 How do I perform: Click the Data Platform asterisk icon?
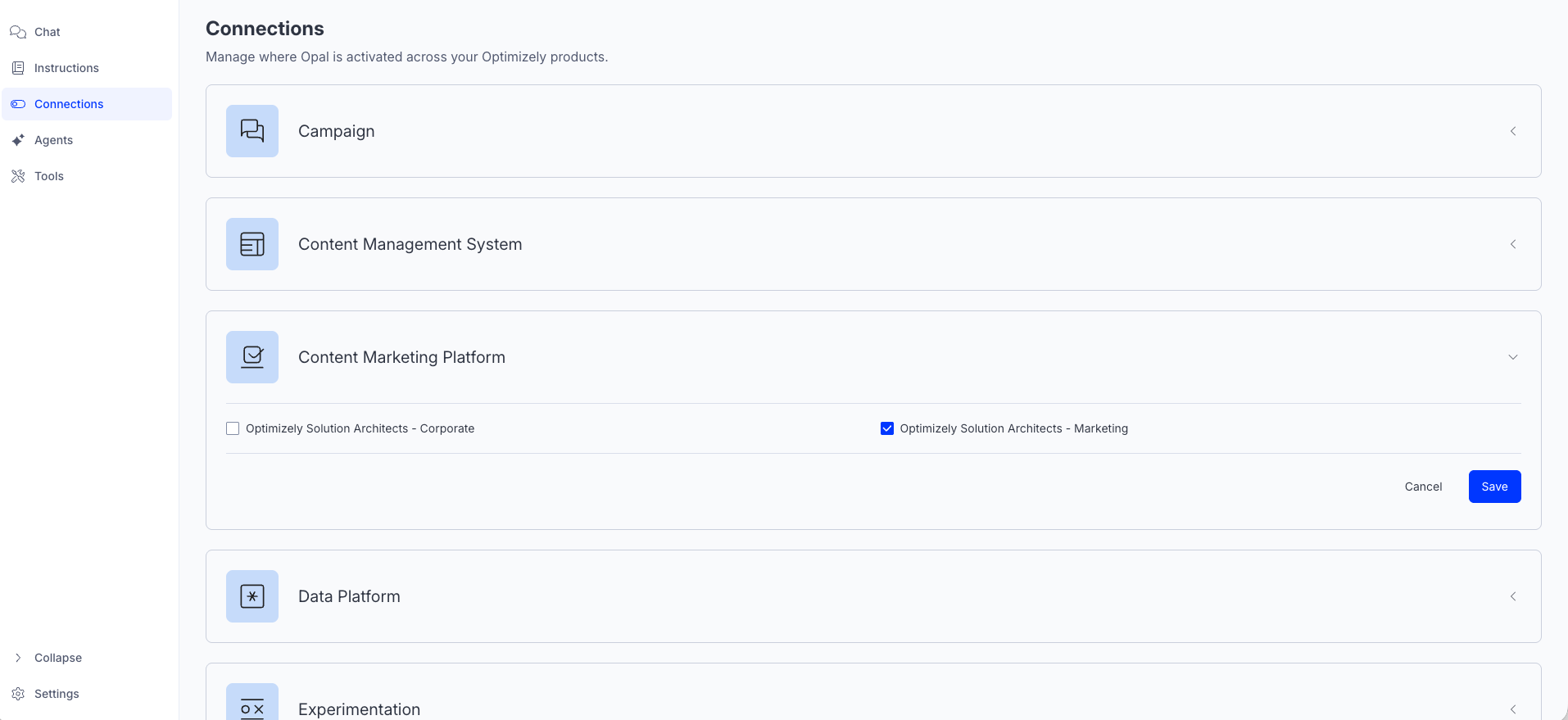click(x=252, y=596)
